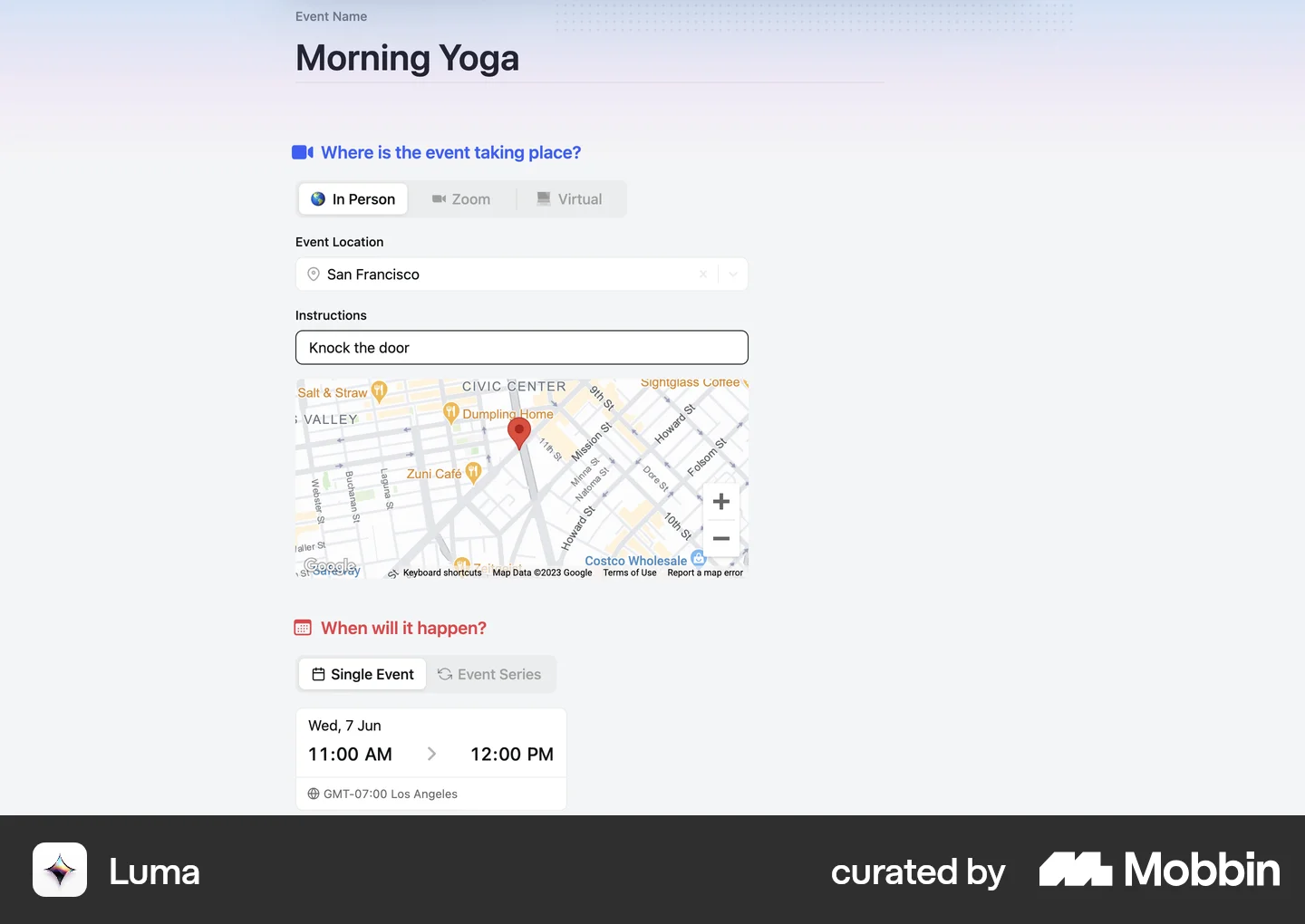
Task: Click the Zuni Café restaurant marker
Action: [x=473, y=473]
